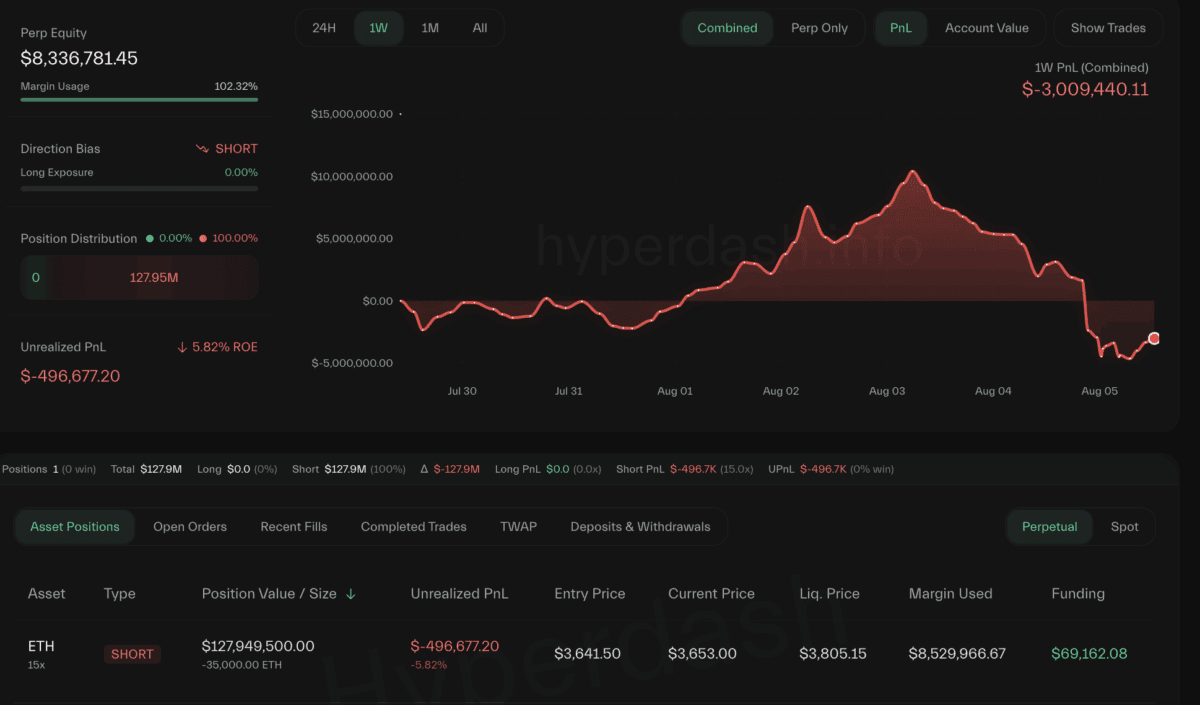
Task: Open the Recent Fills tab
Action: [x=294, y=526]
